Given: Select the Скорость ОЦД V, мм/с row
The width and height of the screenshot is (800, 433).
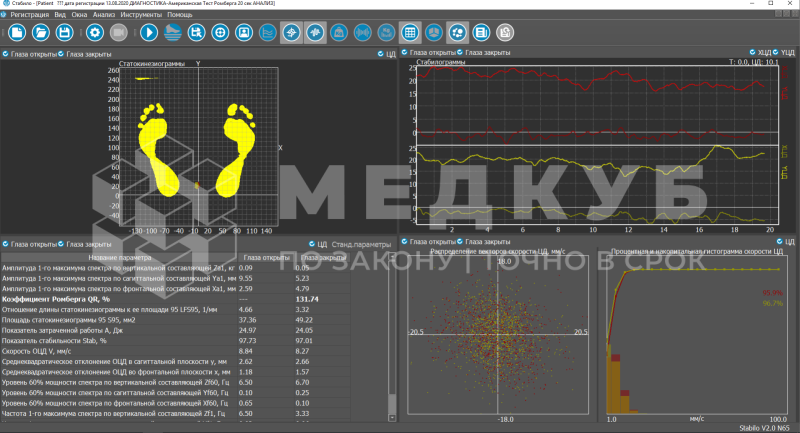Looking at the screenshot, I should (x=176, y=351).
